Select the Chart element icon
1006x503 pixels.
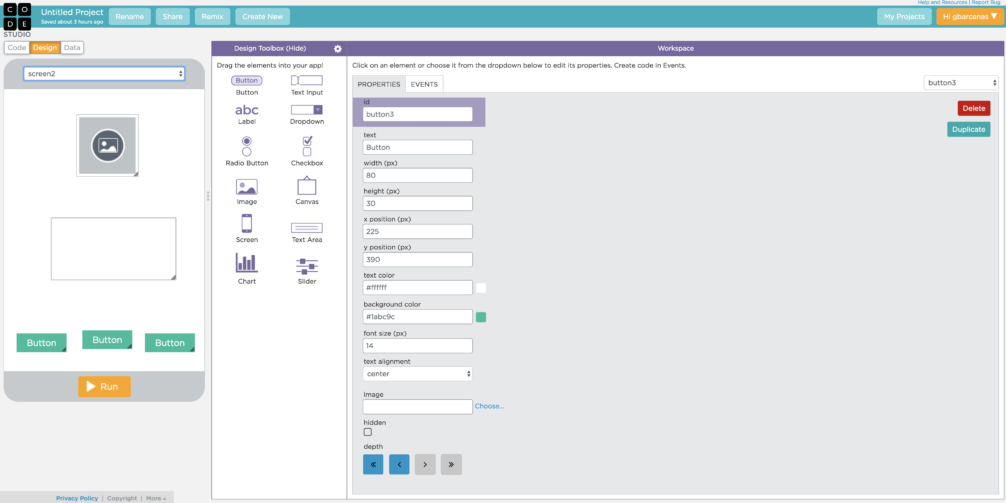(x=246, y=262)
